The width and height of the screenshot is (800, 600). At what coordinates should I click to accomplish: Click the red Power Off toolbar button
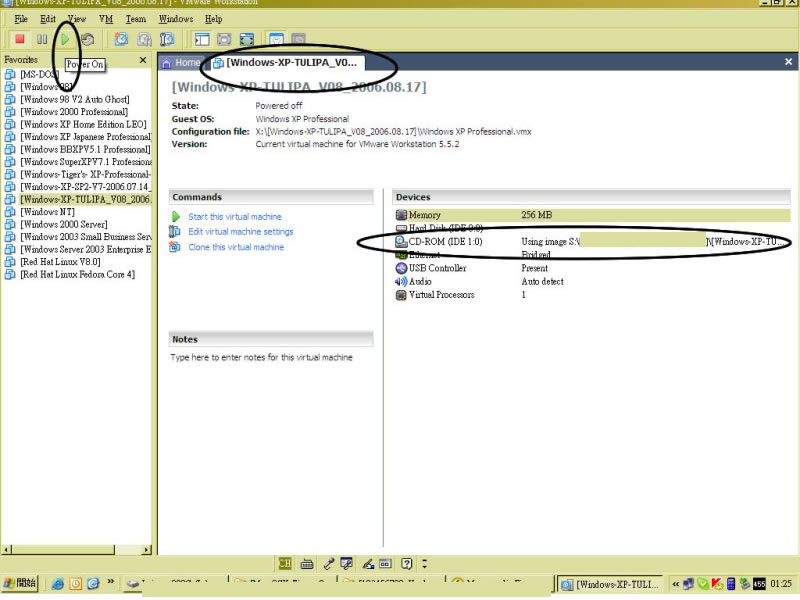20,39
